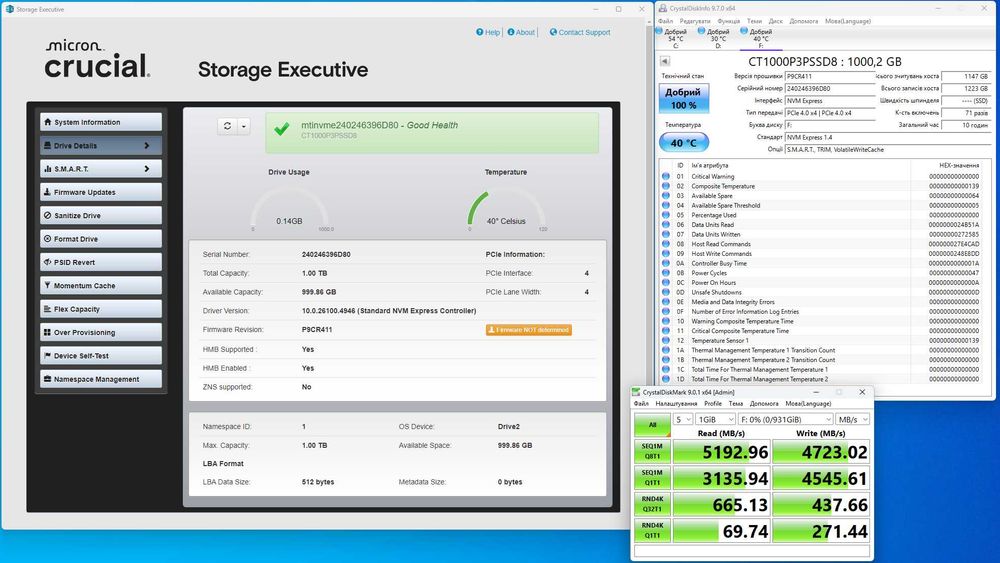The height and width of the screenshot is (563, 1000).
Task: Click the Drive Usage gauge
Action: pyautogui.click(x=290, y=209)
